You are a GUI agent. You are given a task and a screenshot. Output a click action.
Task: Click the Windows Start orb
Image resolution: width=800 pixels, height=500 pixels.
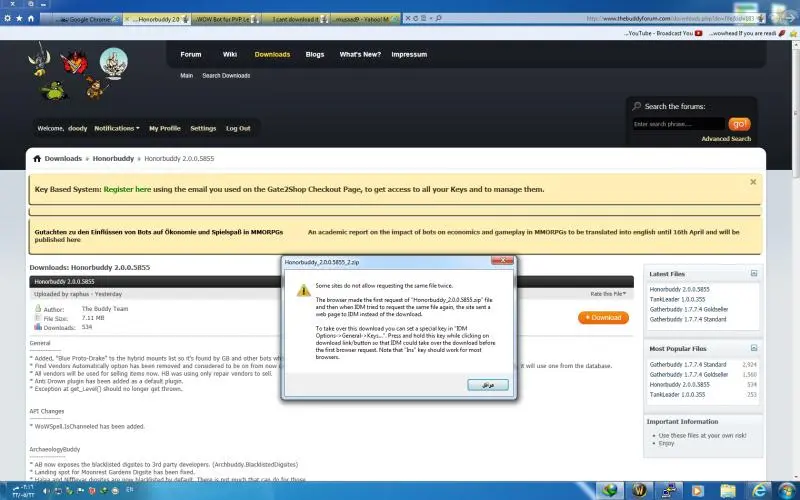pyautogui.click(x=787, y=490)
